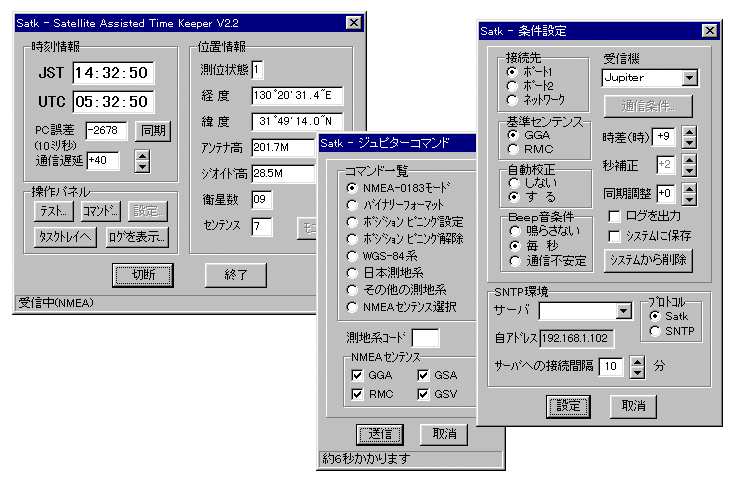Viewport: 740px width, 487px height.
Task: Increase the 通信遅延 spinner value
Action: (x=142, y=156)
